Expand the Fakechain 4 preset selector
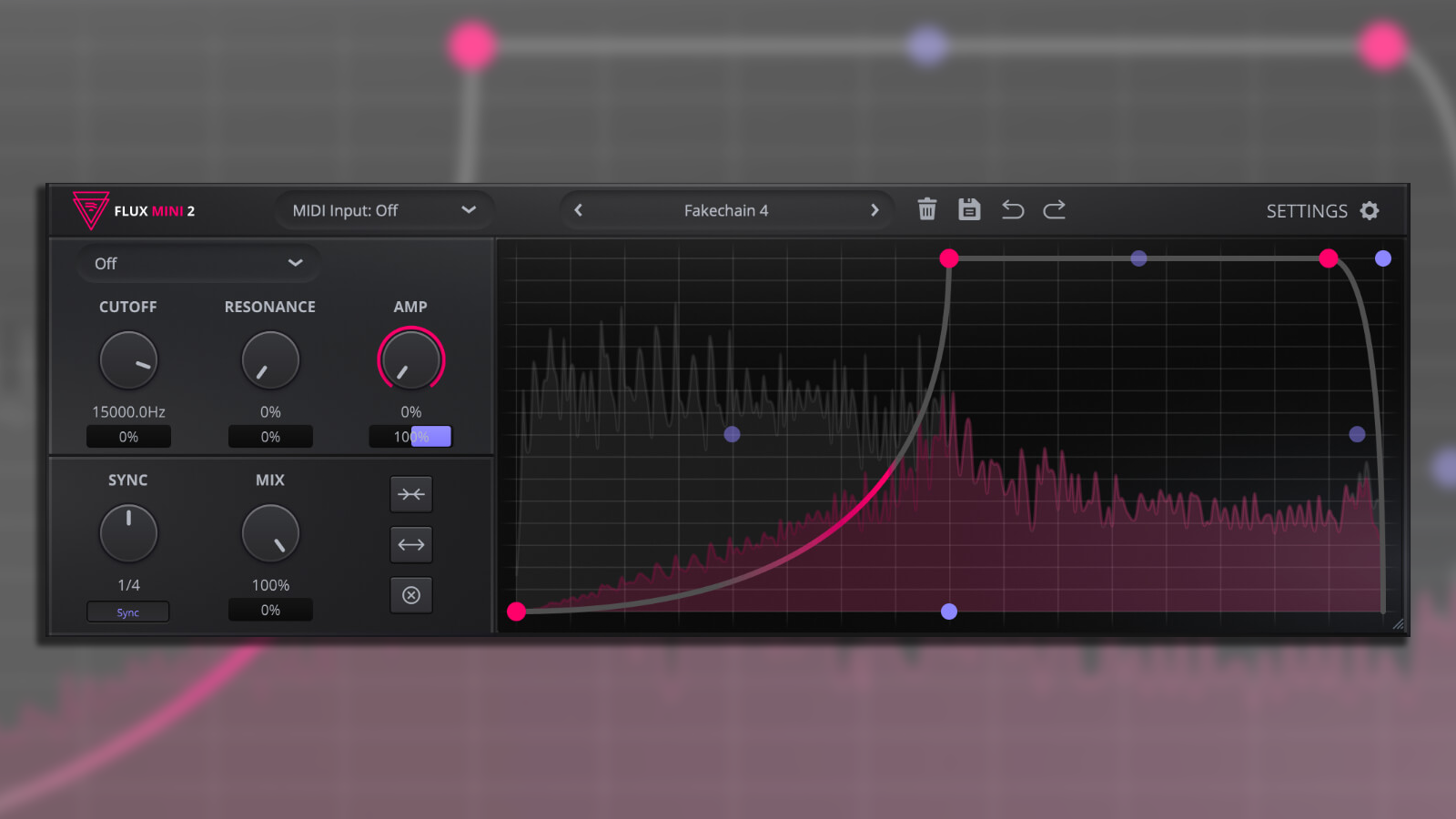Image resolution: width=1456 pixels, height=819 pixels. click(x=726, y=210)
